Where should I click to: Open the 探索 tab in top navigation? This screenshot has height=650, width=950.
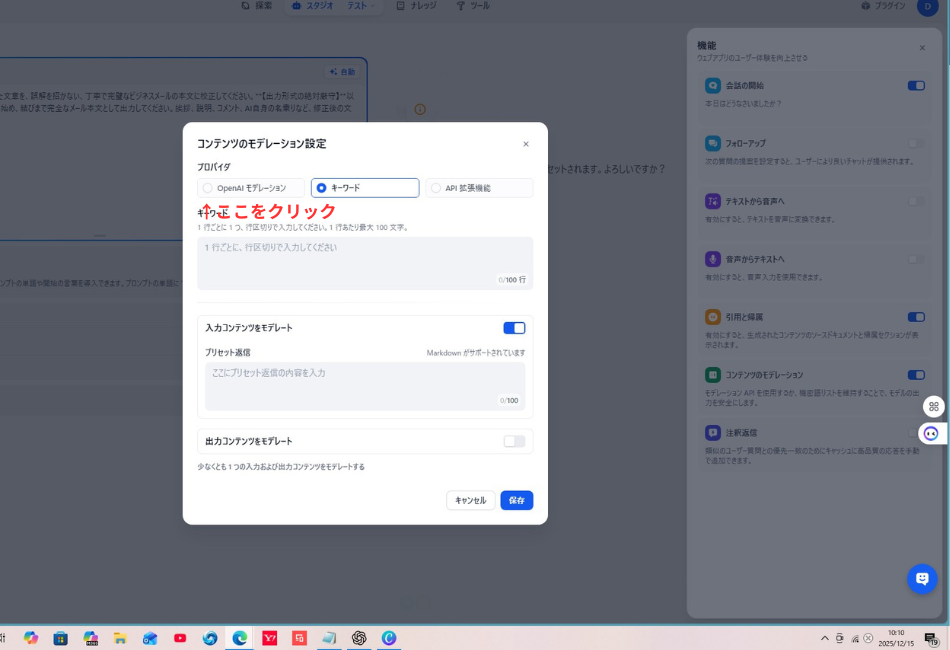[257, 6]
